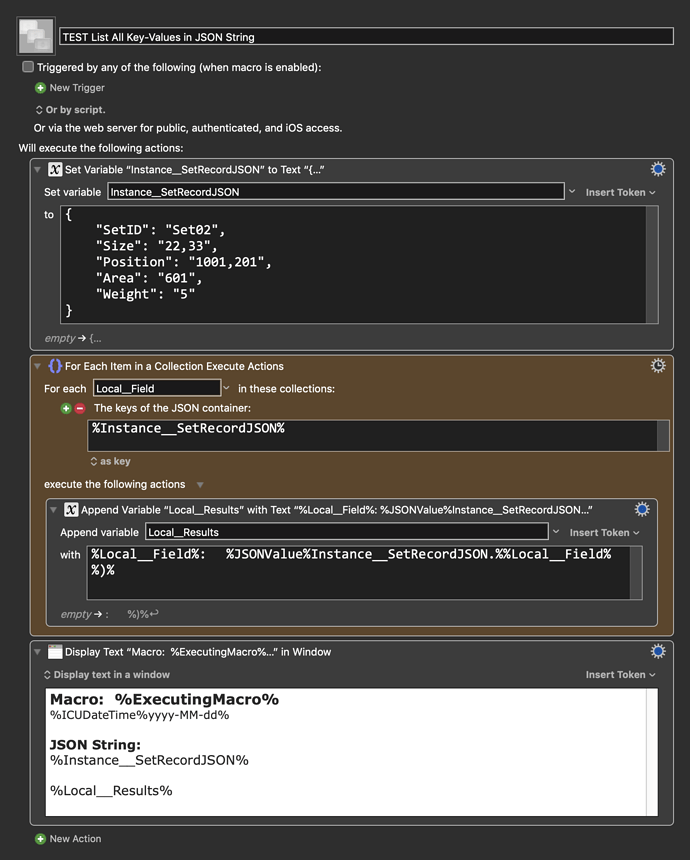Collapse the Set Variable action triangle

click(37, 169)
